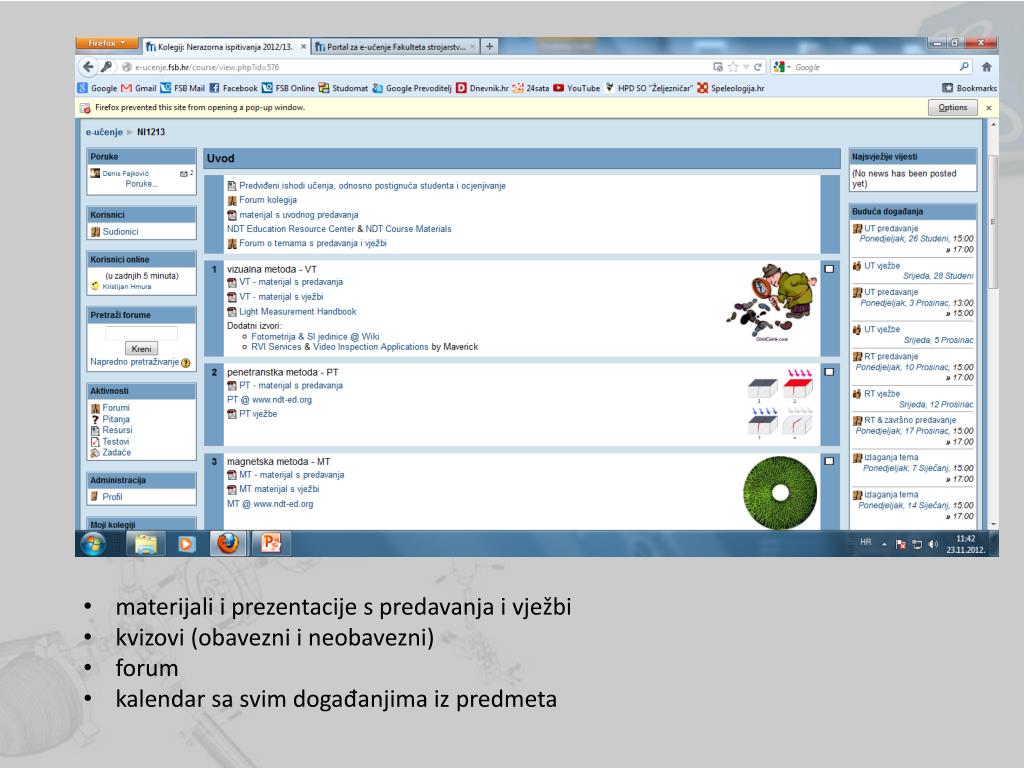Open the Facebook bookmark

point(233,88)
